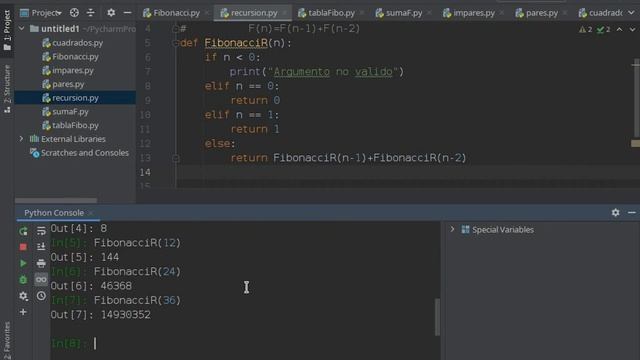Screen dimensions: 640x360
Task: Click scroll to the end icon
Action: (41, 247)
